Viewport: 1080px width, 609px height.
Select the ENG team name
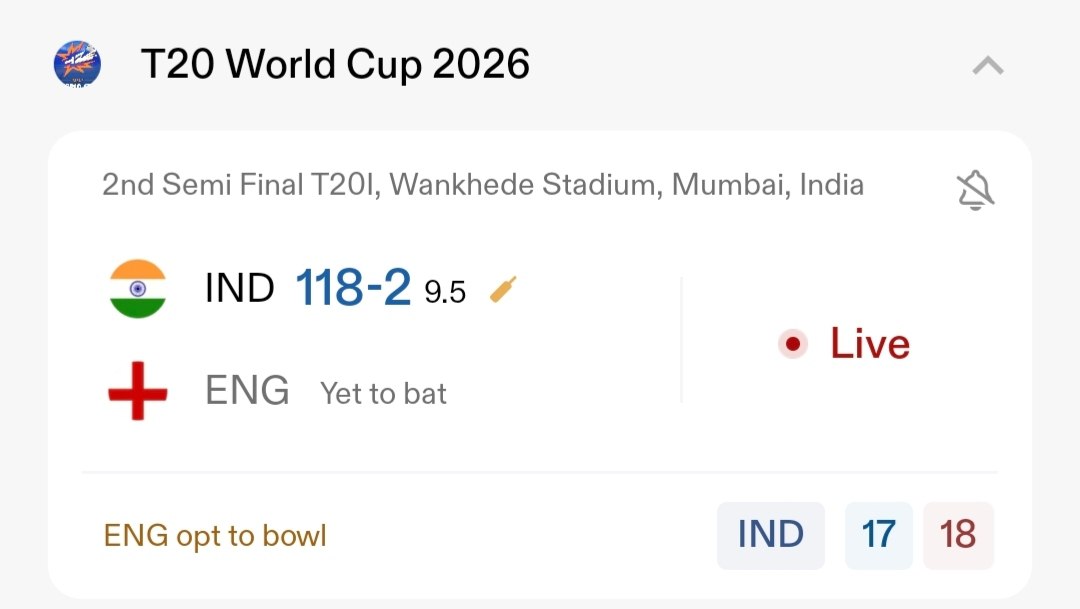[x=247, y=391]
